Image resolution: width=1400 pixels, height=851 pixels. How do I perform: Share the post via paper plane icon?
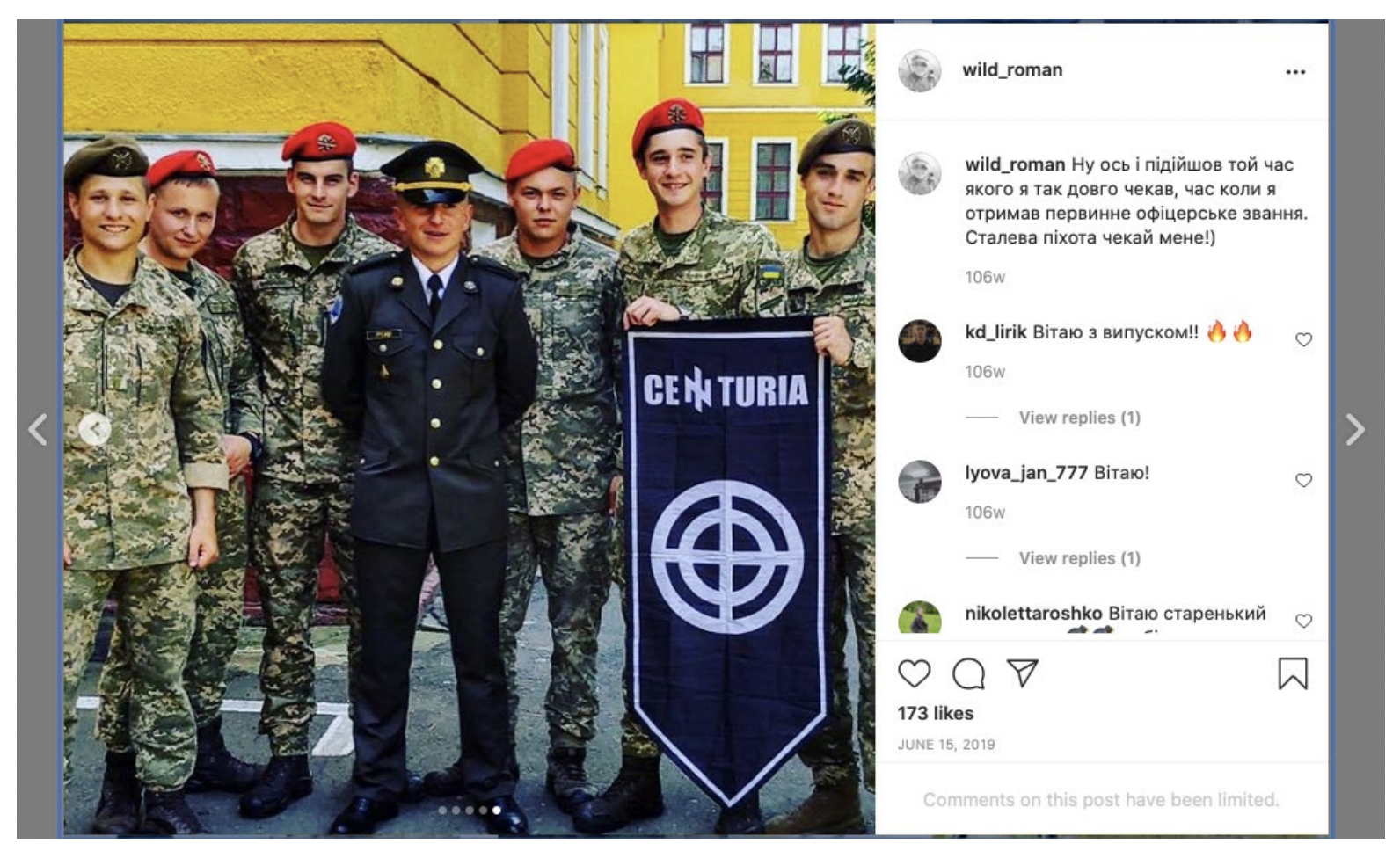[x=1022, y=673]
